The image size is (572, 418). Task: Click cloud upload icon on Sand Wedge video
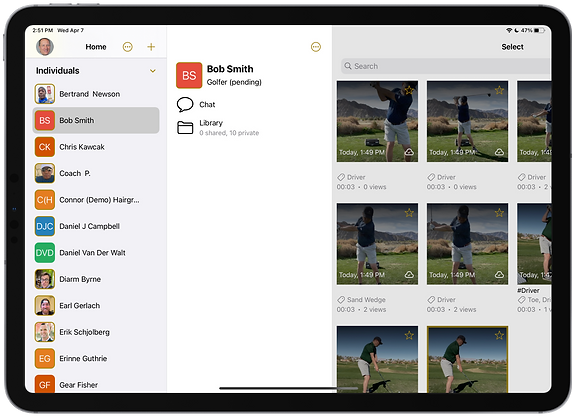[409, 274]
